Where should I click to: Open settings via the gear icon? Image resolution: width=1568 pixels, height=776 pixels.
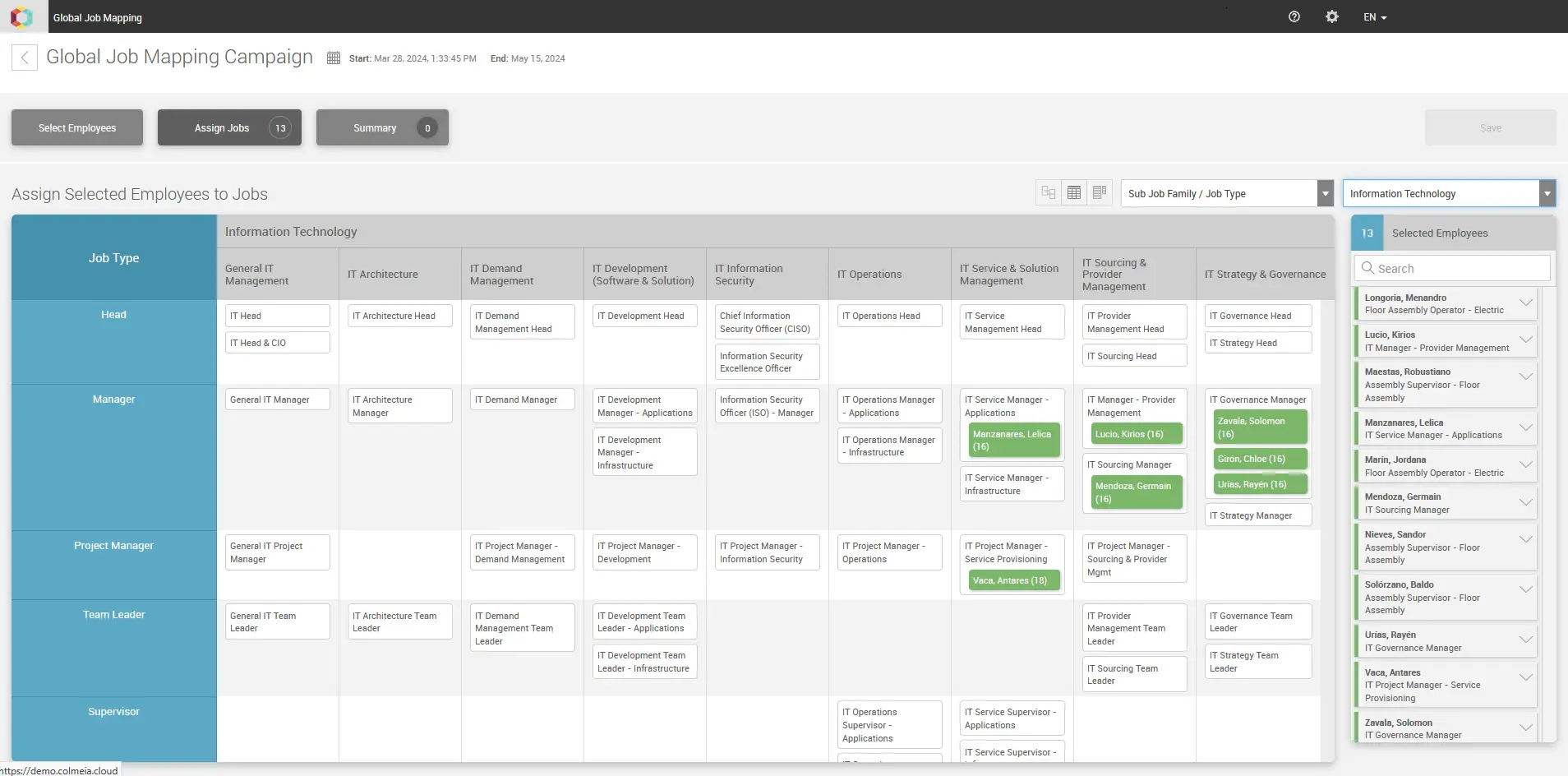(1332, 16)
